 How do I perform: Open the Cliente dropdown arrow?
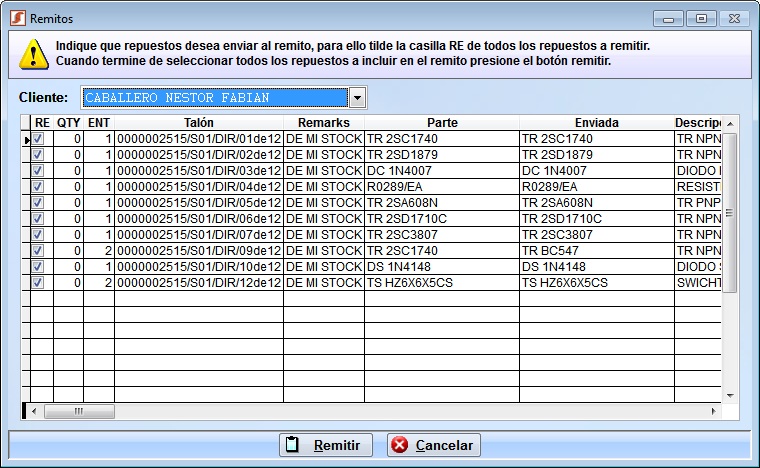(357, 98)
